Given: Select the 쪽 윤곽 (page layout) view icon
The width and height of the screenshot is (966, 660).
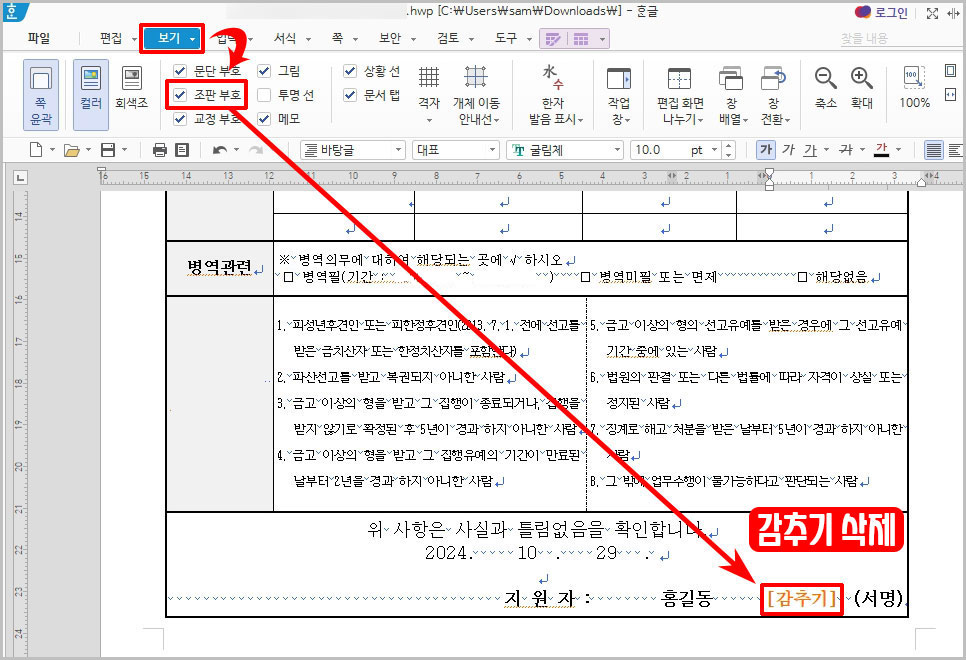Looking at the screenshot, I should 40,93.
